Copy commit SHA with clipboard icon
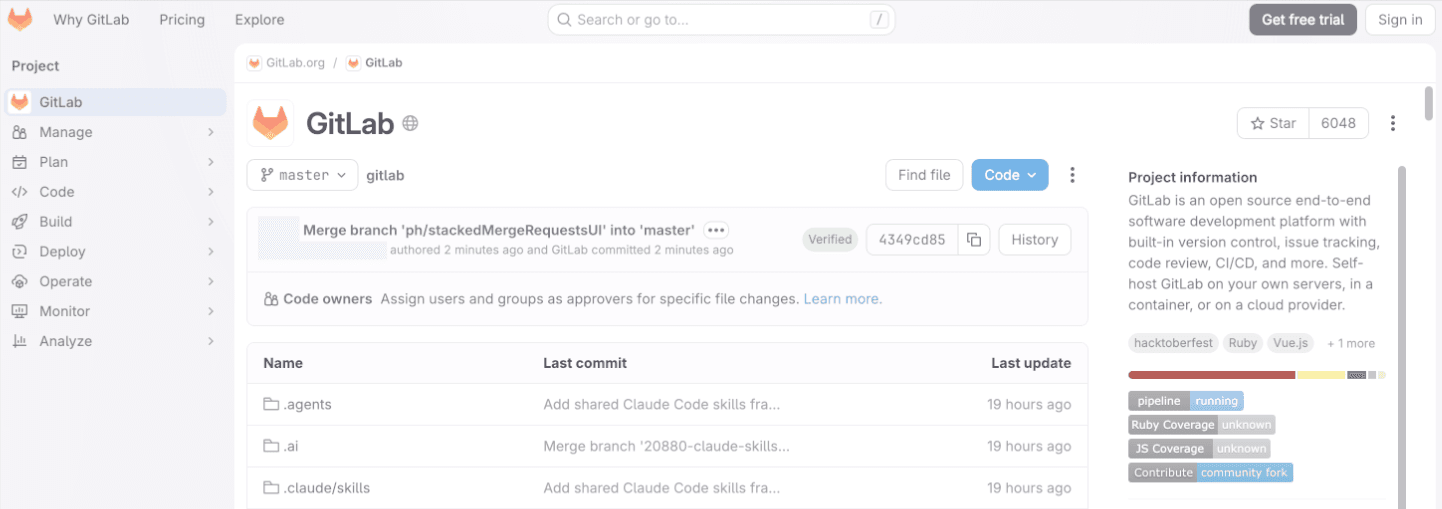1442x509 pixels. (974, 240)
